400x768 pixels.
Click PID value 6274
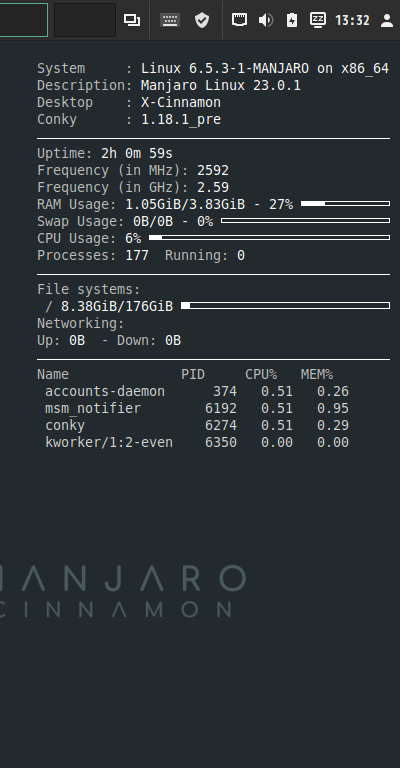point(221,425)
